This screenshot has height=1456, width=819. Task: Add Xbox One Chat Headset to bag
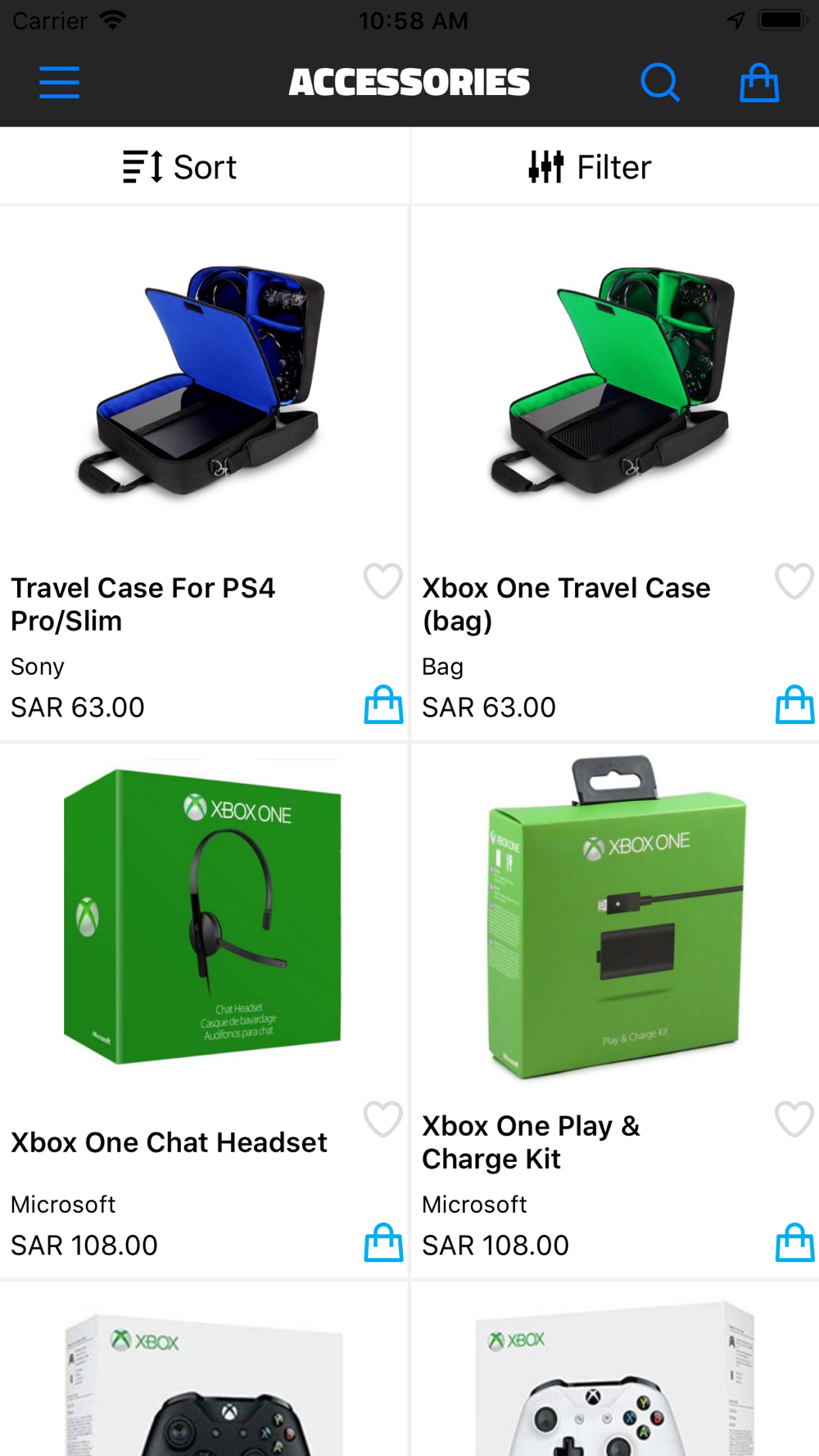coord(383,1243)
